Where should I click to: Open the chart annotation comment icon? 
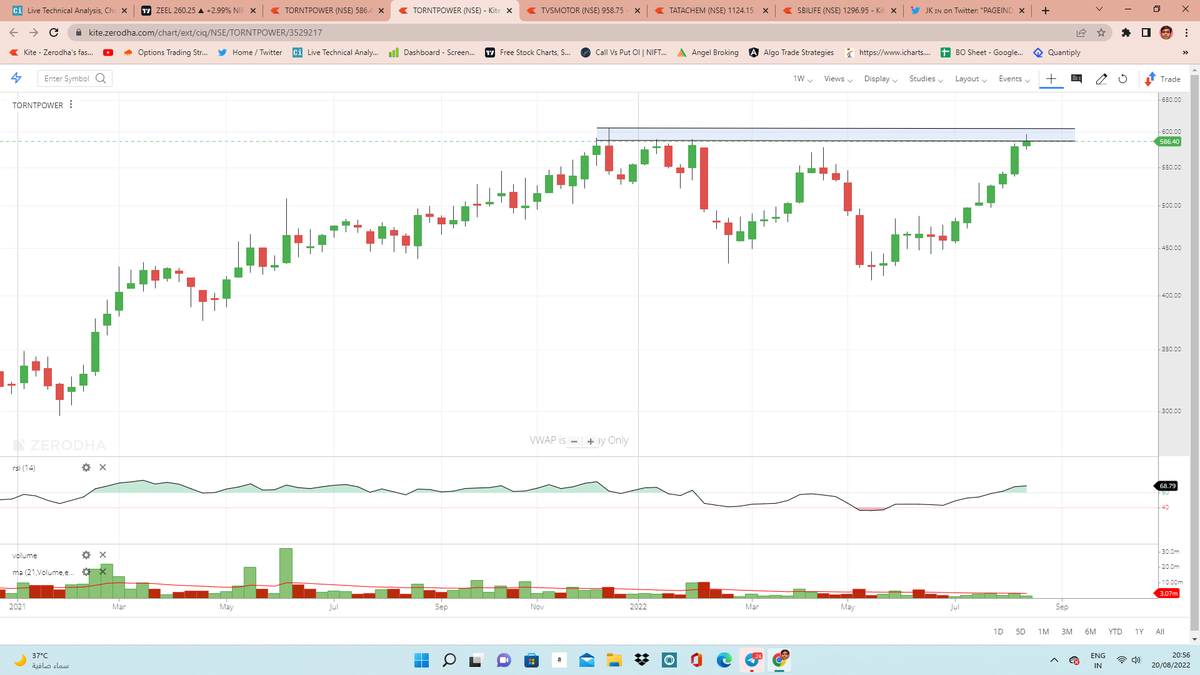[1077, 78]
